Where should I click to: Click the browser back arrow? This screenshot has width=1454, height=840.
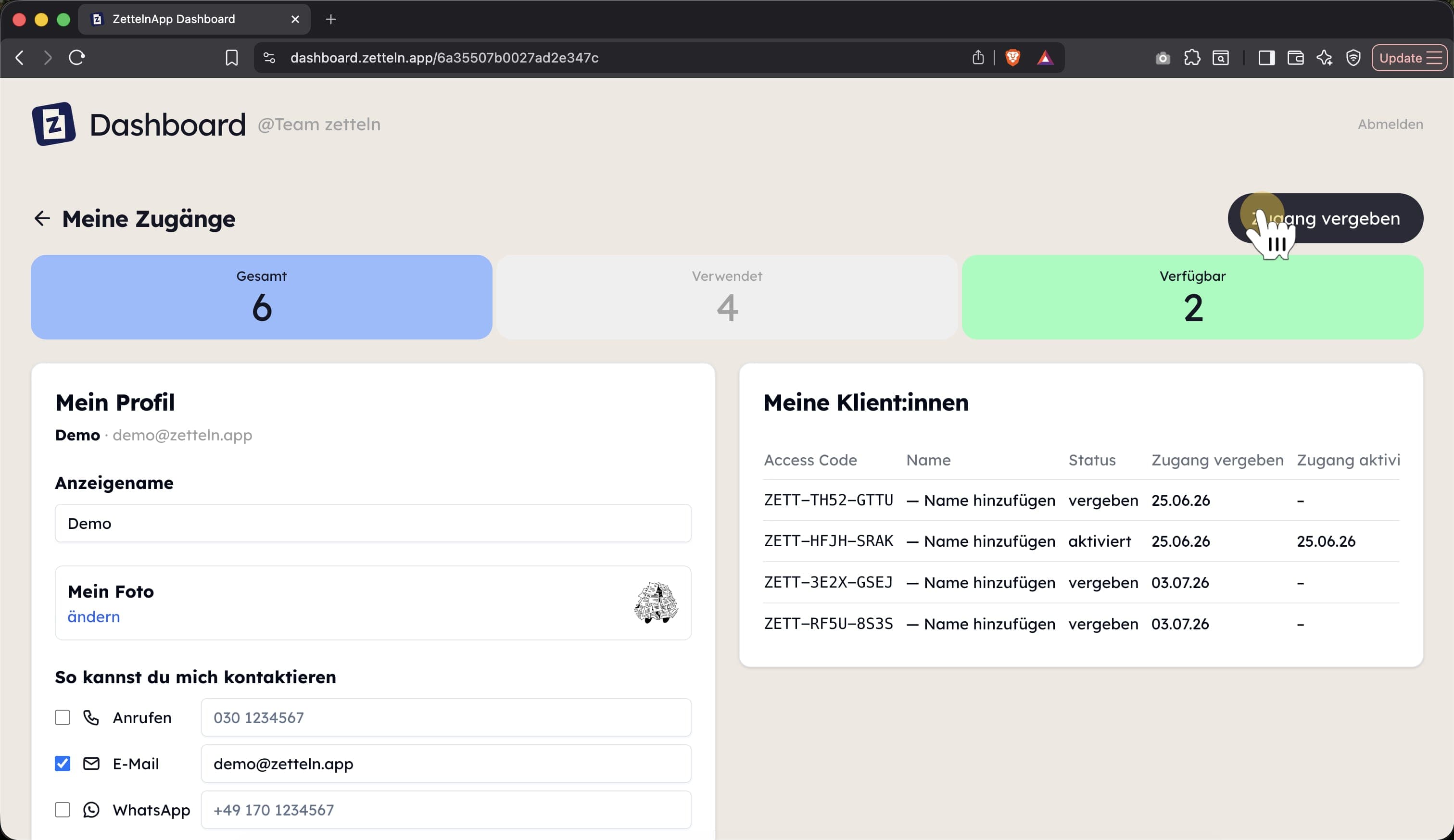[20, 58]
